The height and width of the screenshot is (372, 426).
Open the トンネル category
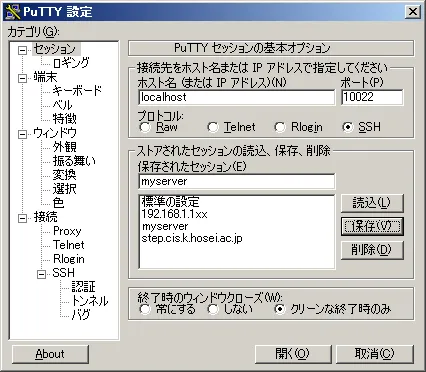click(x=90, y=301)
